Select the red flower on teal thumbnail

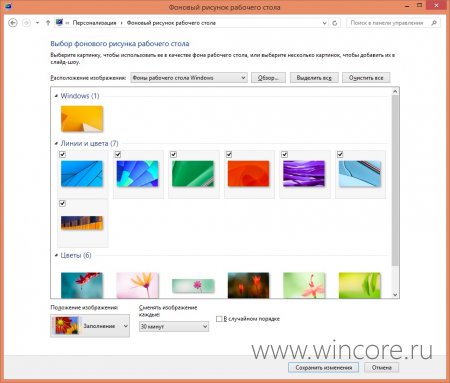click(x=82, y=285)
